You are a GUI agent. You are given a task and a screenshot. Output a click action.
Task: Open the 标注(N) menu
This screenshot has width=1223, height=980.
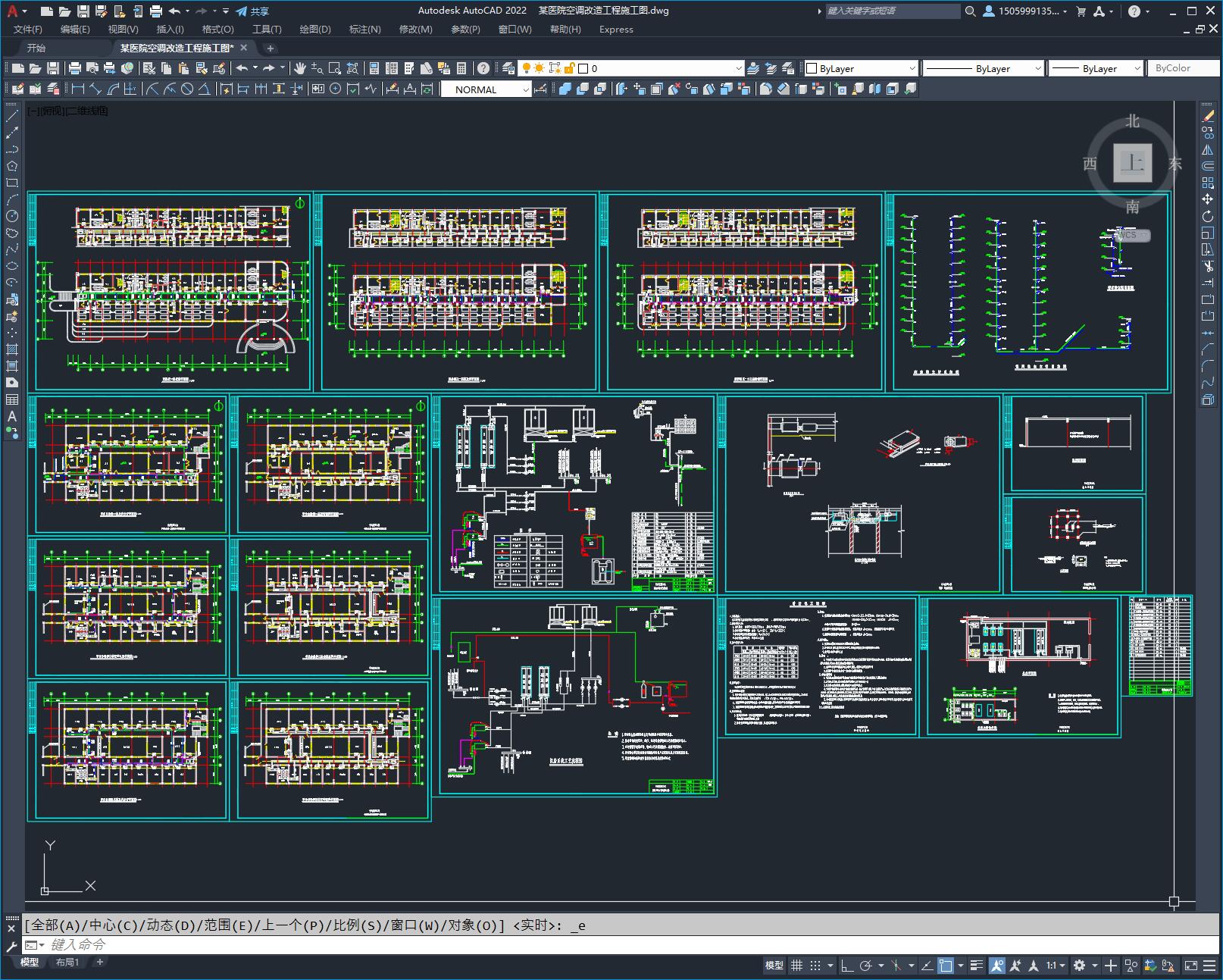(x=364, y=30)
